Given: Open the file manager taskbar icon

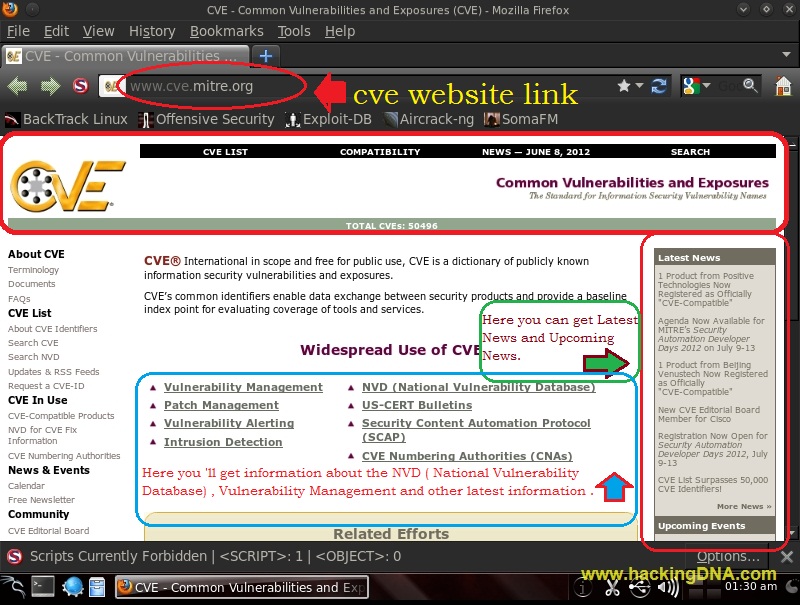Looking at the screenshot, I should click(x=97, y=587).
